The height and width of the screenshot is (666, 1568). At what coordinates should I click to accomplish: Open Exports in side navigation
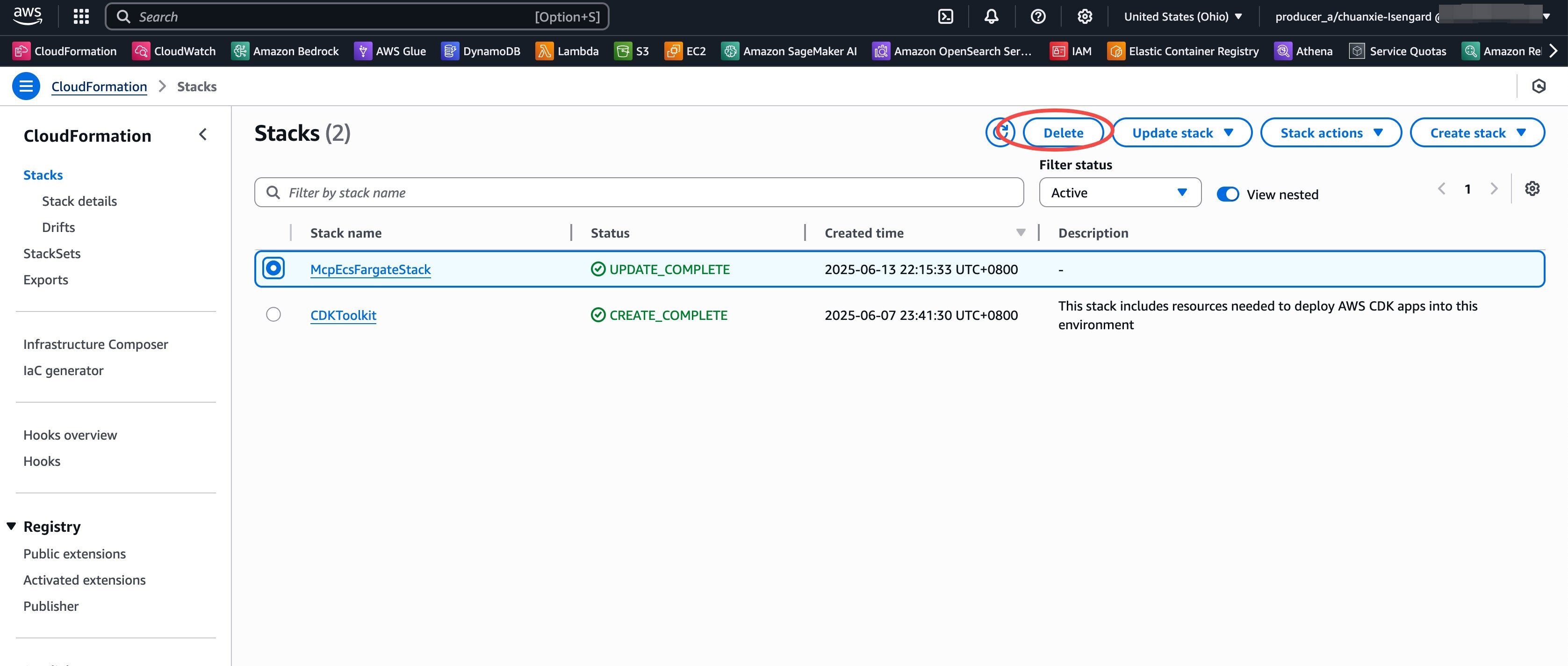pos(46,280)
